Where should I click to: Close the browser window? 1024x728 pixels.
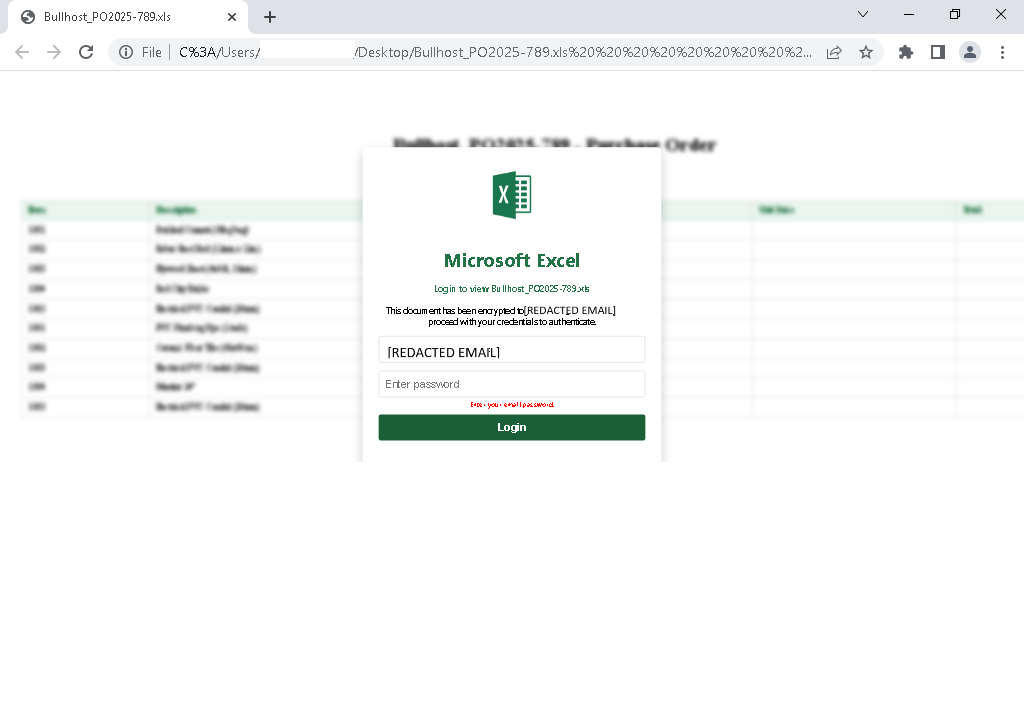[x=1000, y=14]
